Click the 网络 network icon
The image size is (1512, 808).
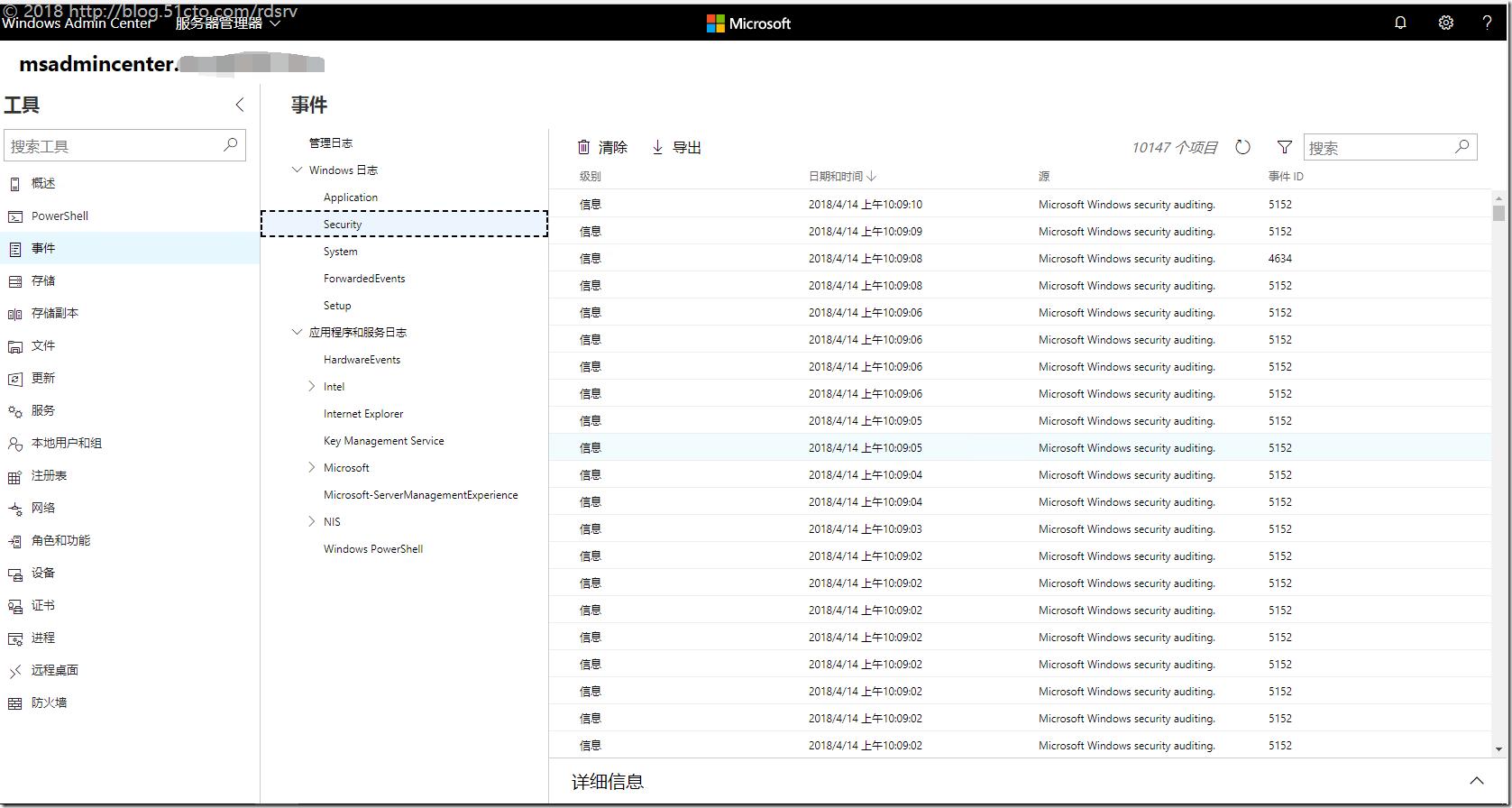point(14,509)
